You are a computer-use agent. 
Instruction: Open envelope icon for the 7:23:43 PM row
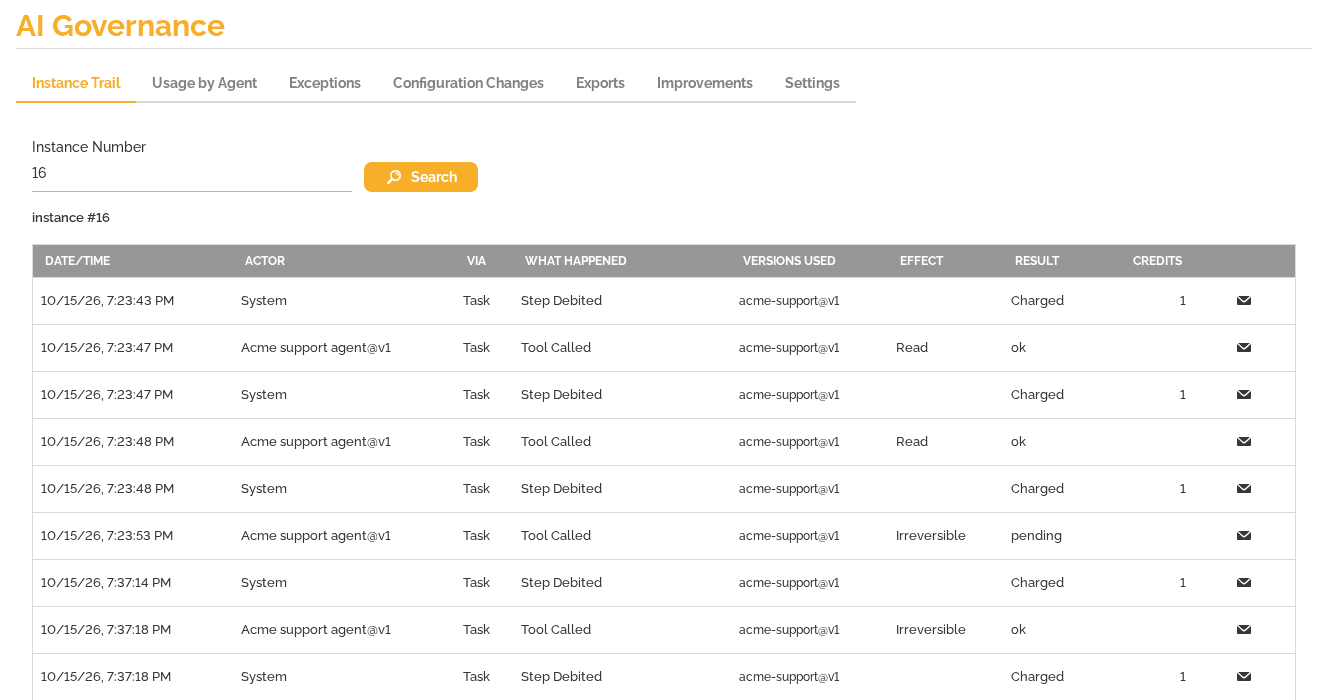click(1244, 301)
